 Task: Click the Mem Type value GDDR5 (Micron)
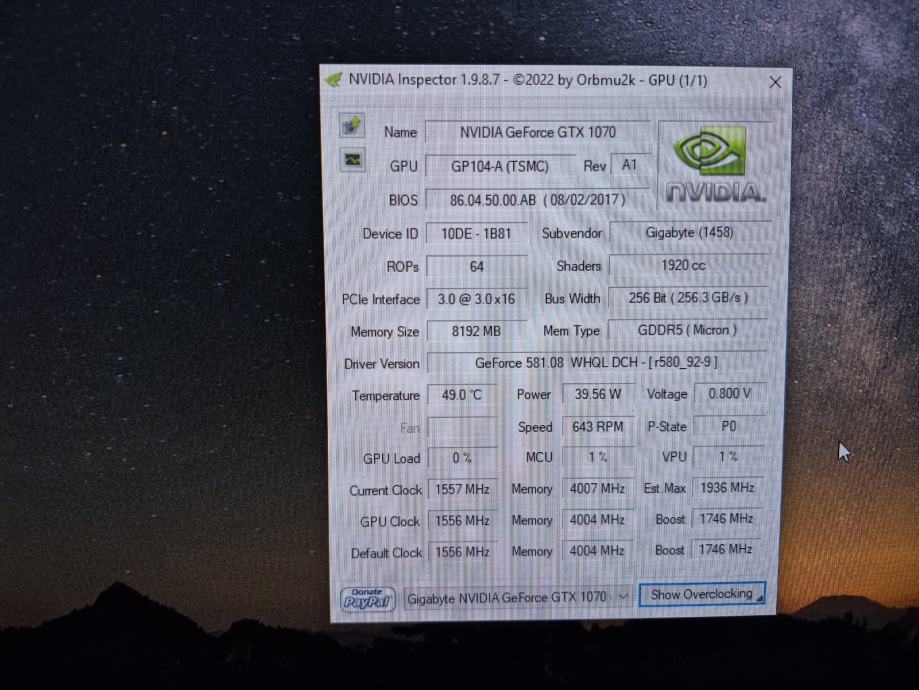pos(687,329)
